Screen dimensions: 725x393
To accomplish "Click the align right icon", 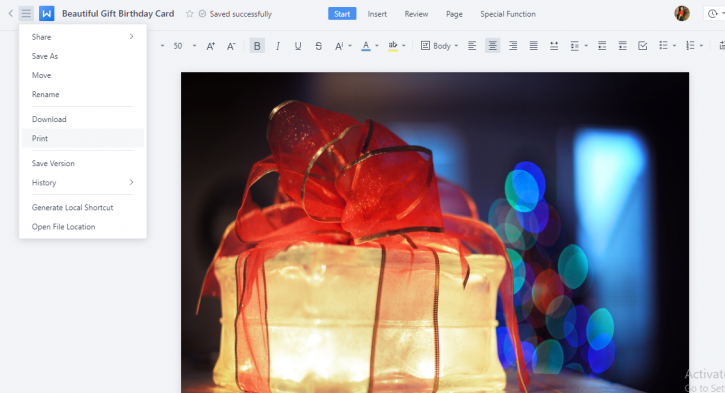I will click(513, 46).
